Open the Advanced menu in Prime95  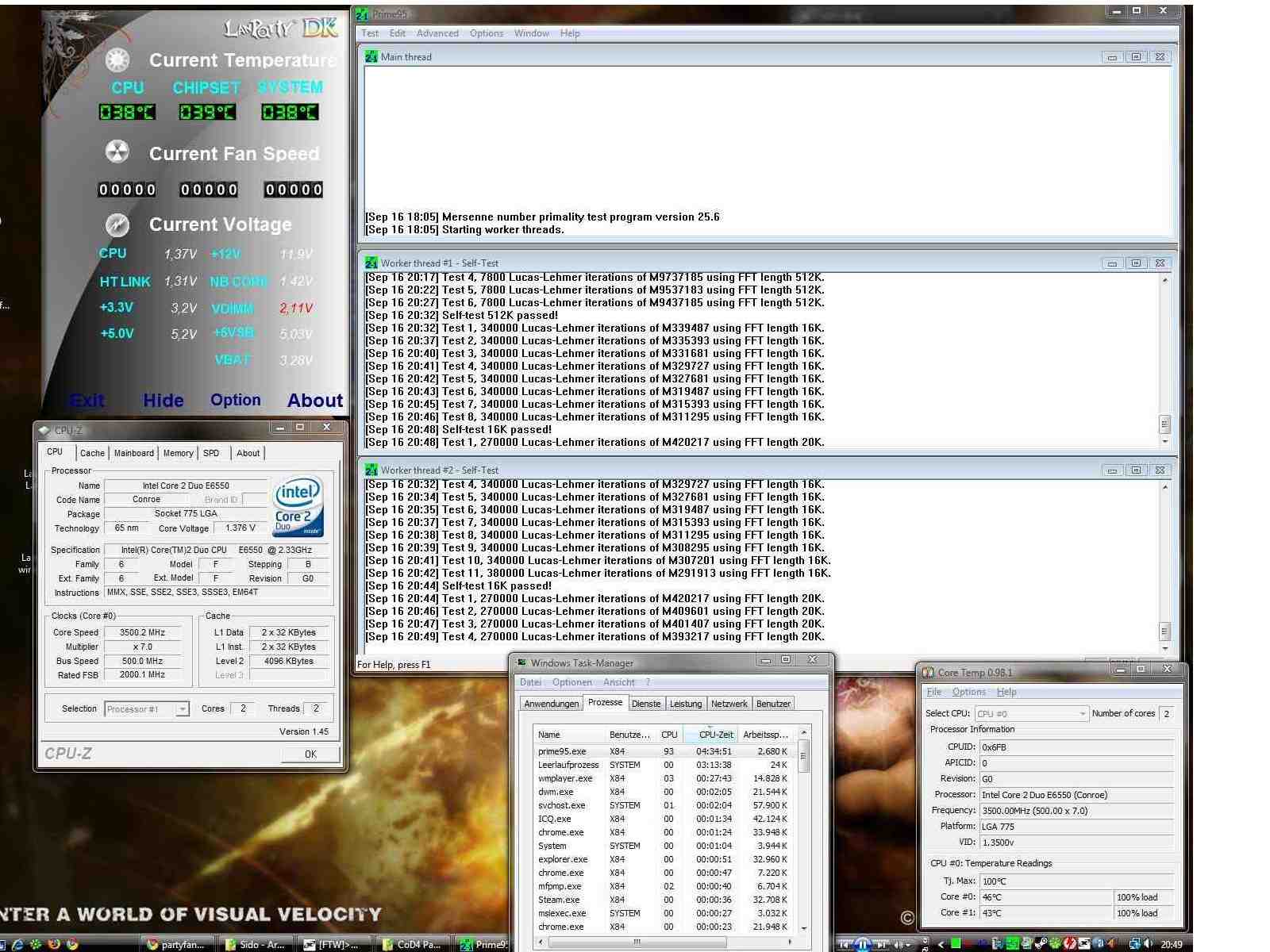437,33
